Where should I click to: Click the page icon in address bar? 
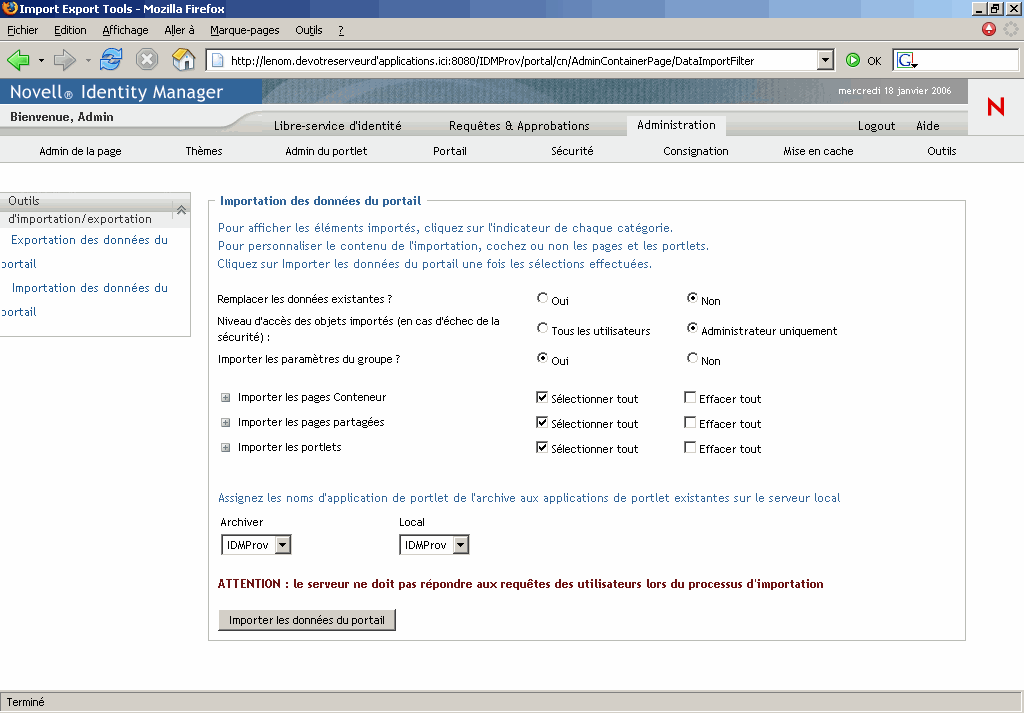(x=217, y=61)
